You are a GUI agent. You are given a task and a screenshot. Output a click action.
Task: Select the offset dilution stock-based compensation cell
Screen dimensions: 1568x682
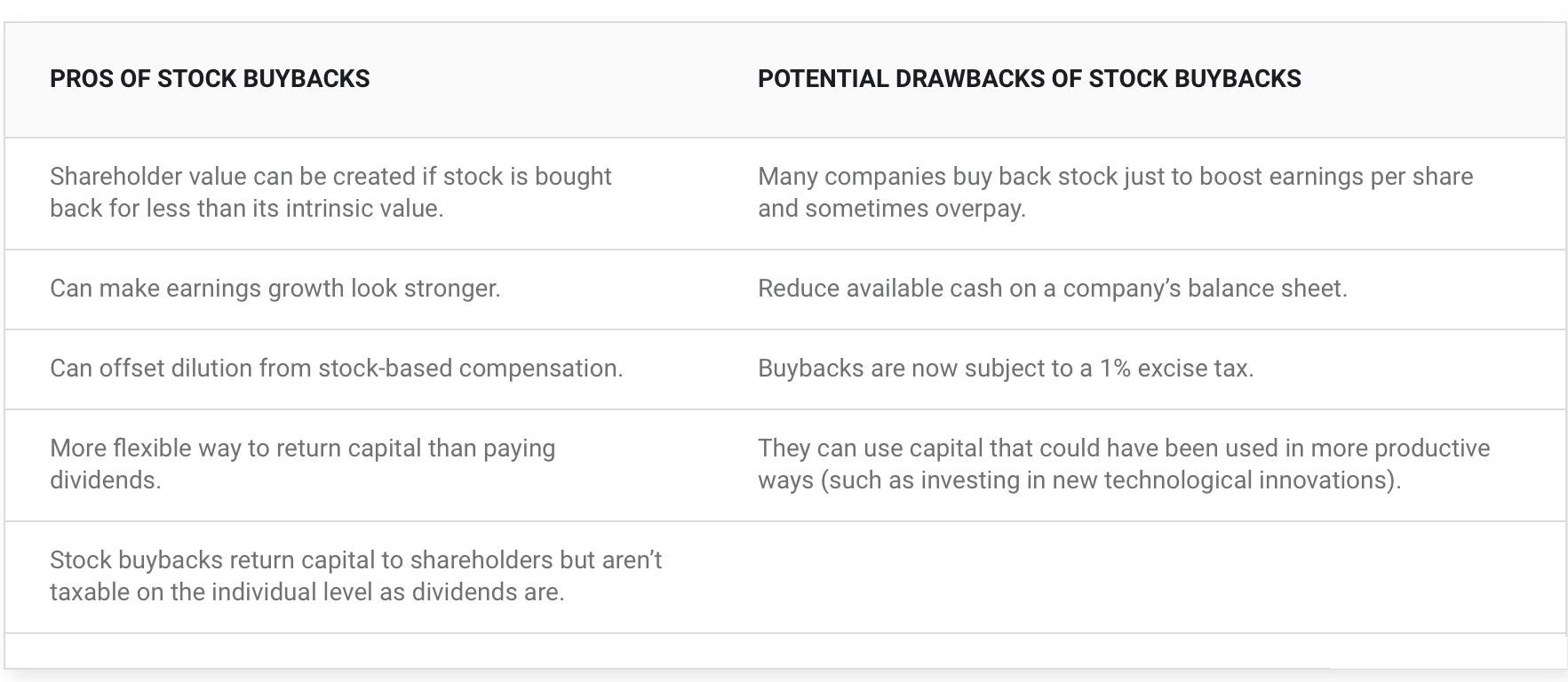coord(359,369)
